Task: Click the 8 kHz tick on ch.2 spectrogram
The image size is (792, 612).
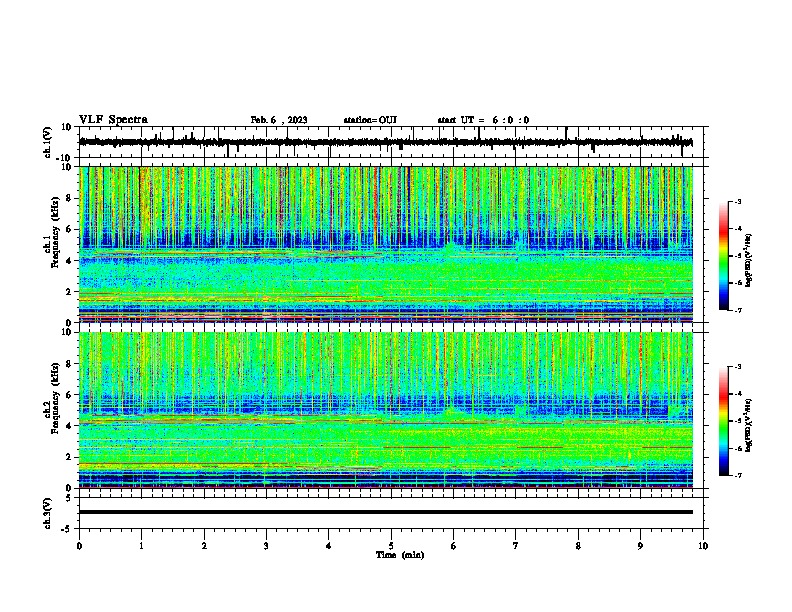Action: (69, 363)
